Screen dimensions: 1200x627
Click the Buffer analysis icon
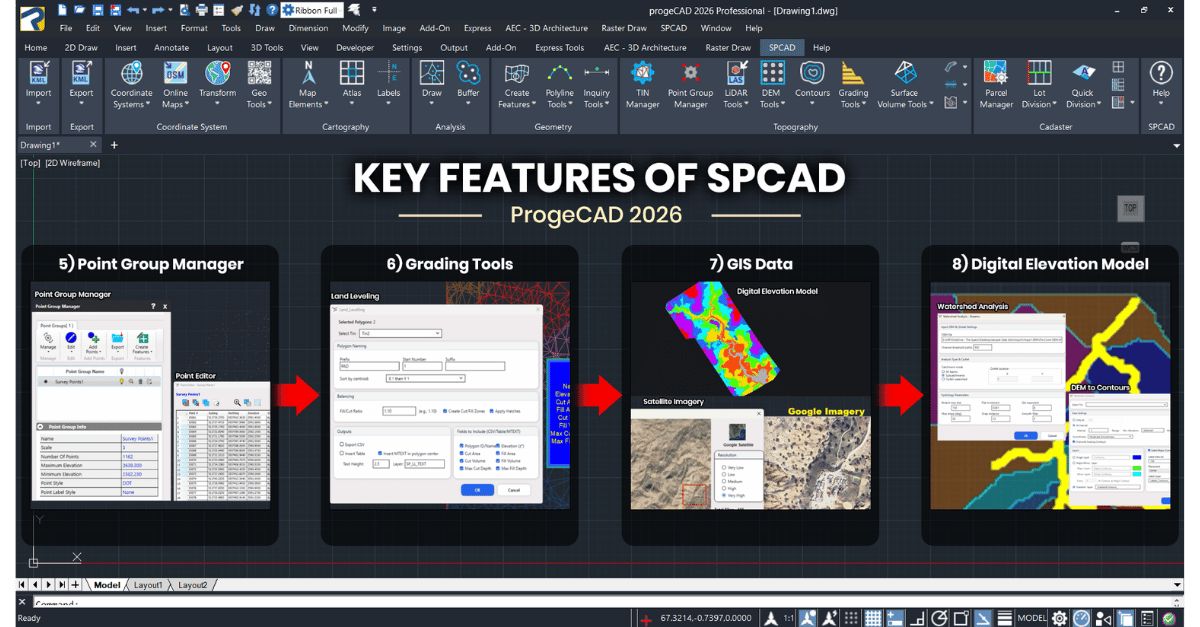(x=468, y=73)
